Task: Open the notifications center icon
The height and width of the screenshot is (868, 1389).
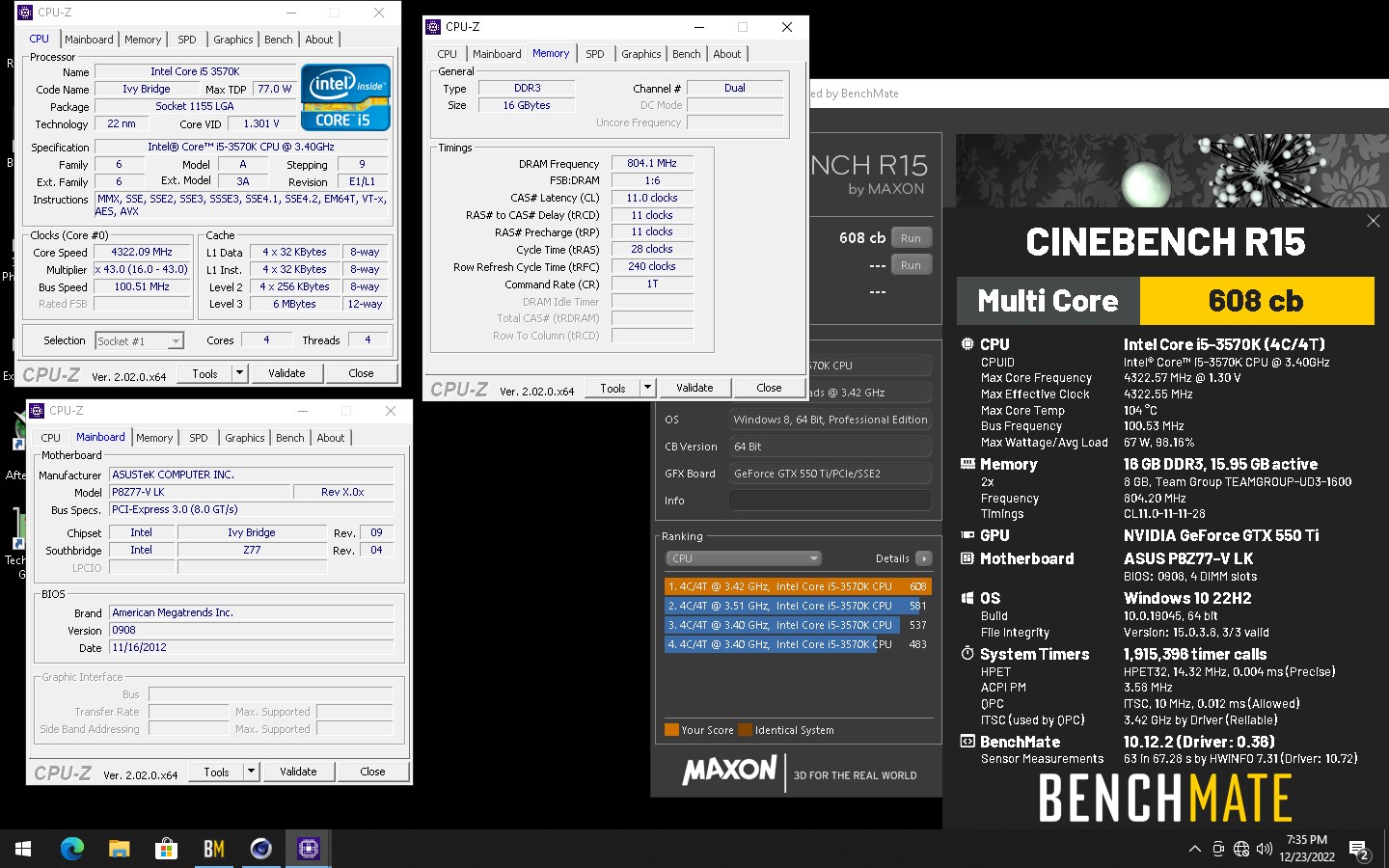Action: click(x=1360, y=850)
